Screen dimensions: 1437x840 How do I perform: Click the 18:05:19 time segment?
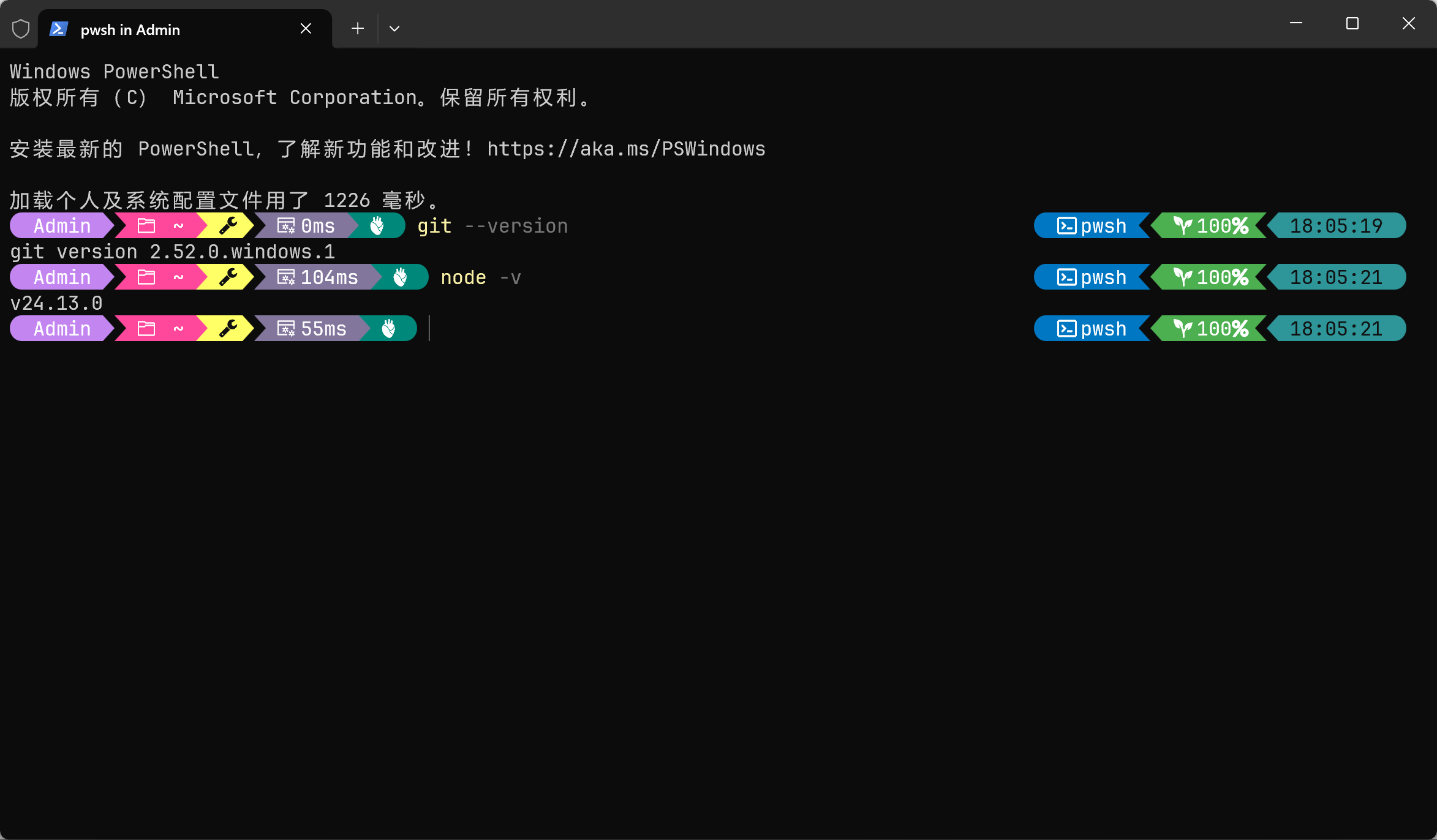point(1335,226)
